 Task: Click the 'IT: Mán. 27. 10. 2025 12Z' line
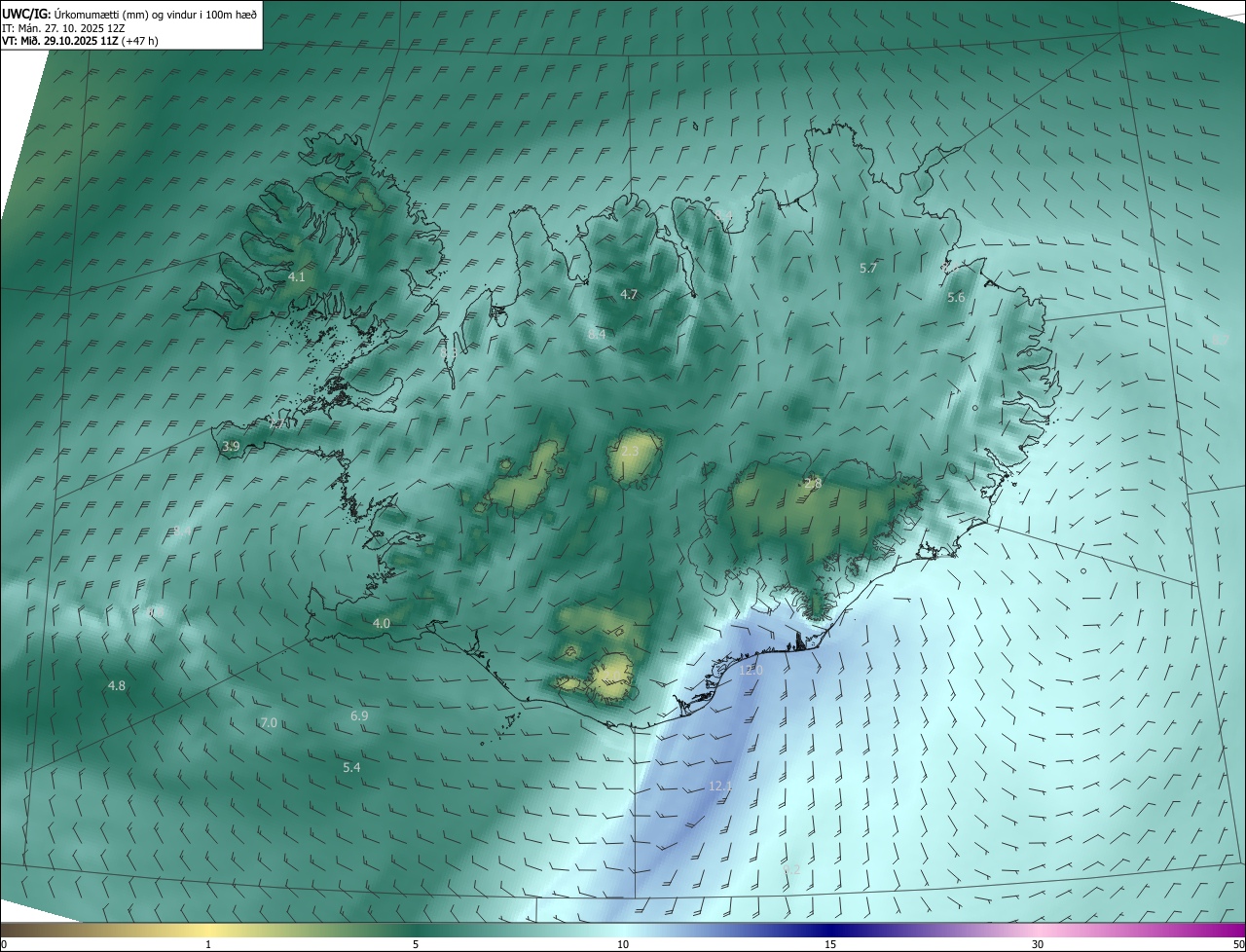click(63, 28)
